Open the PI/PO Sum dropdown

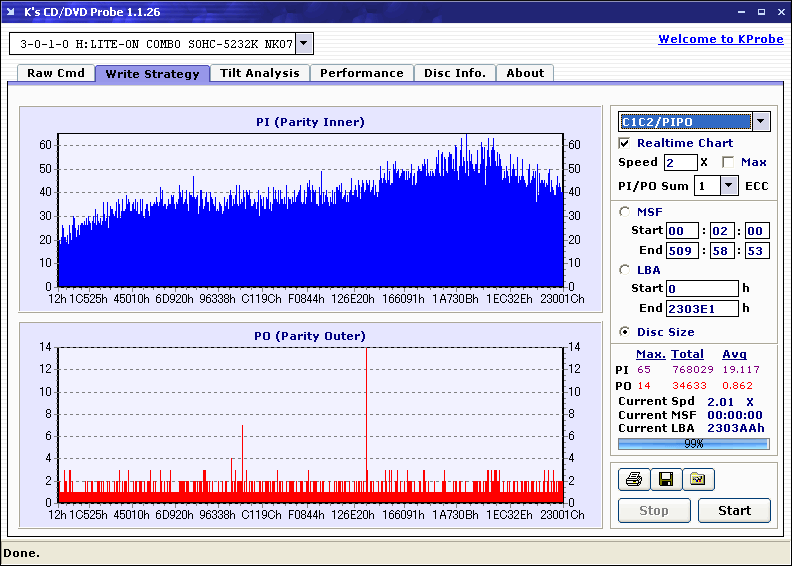click(728, 185)
